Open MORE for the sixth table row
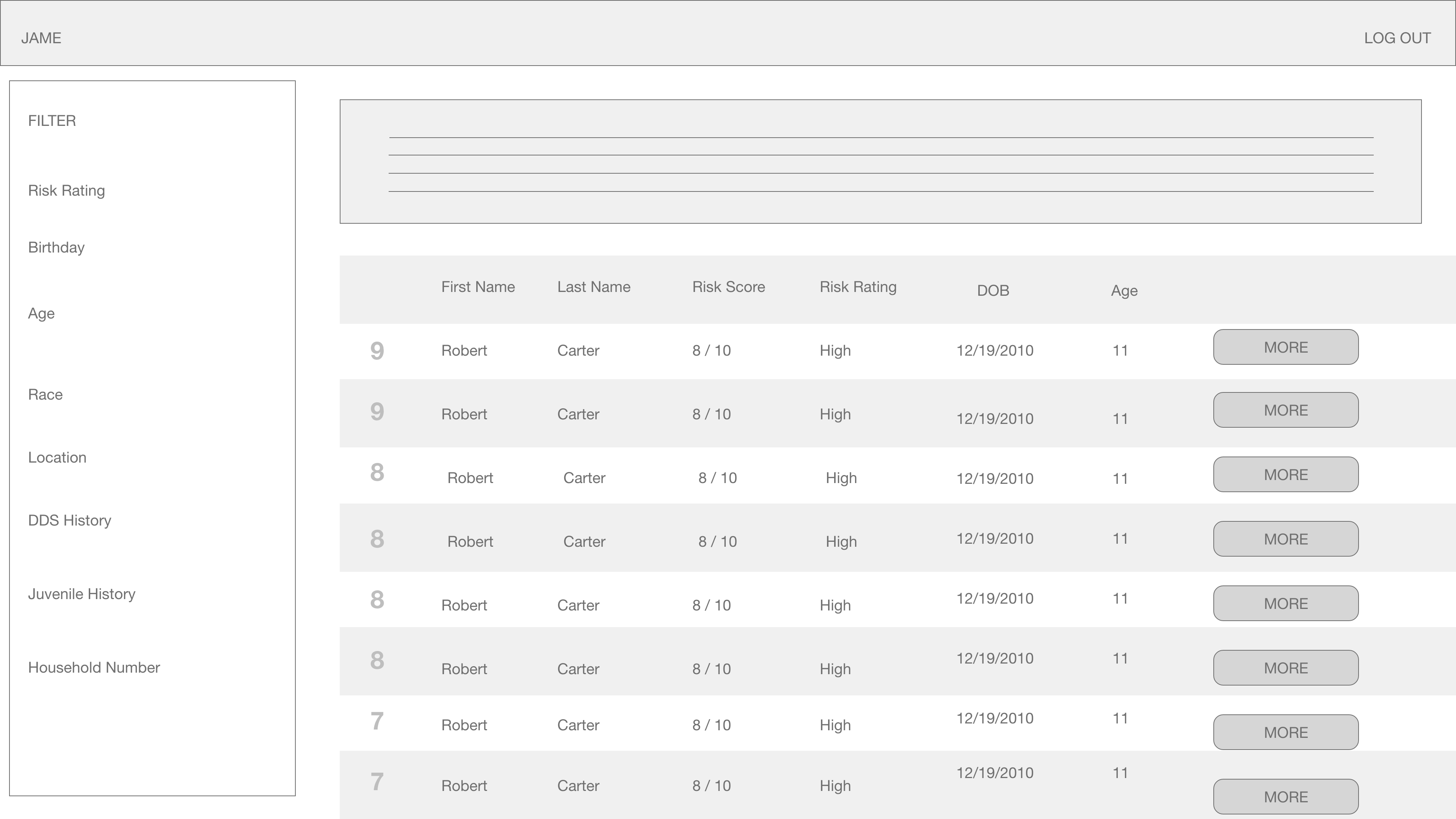This screenshot has height=819, width=1456. pos(1286,667)
